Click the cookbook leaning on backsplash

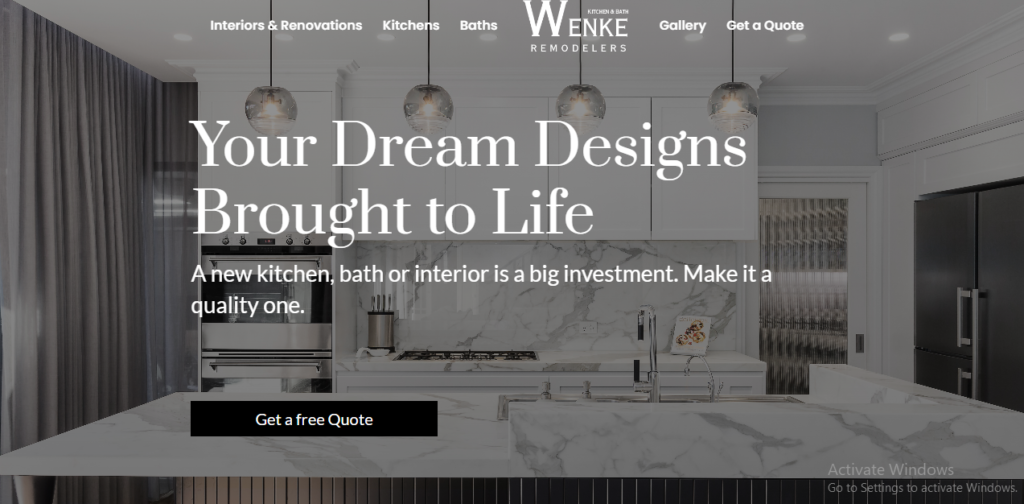tap(691, 336)
